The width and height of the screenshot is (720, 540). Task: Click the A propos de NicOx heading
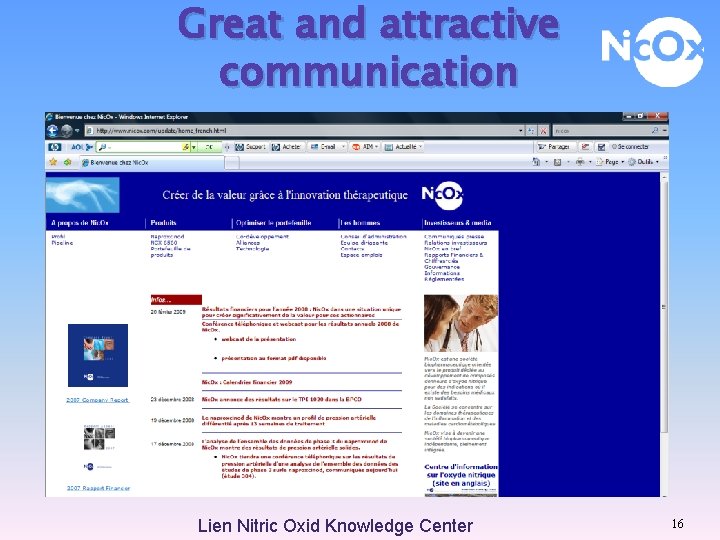coord(80,223)
